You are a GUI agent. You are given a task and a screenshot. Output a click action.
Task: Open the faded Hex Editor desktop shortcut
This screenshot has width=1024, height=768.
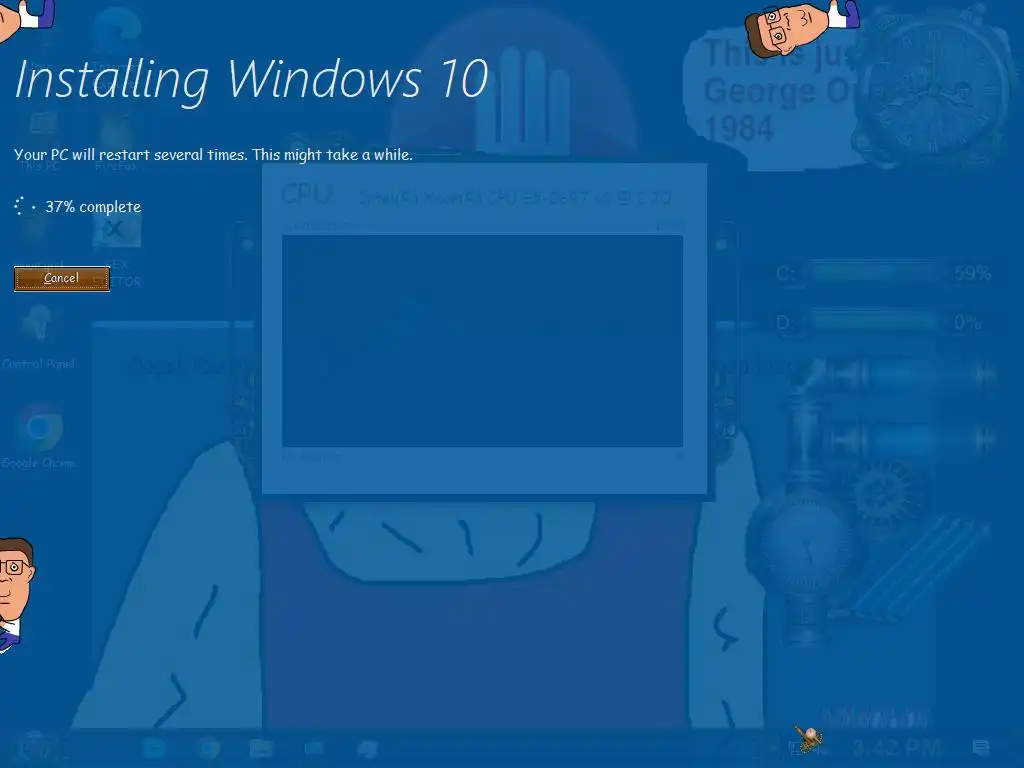click(116, 251)
